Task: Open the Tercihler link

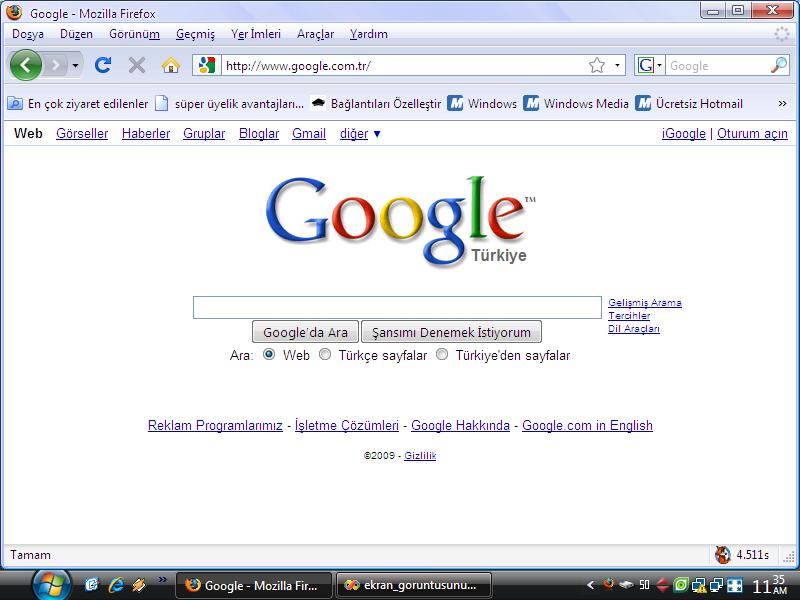Action: point(629,316)
